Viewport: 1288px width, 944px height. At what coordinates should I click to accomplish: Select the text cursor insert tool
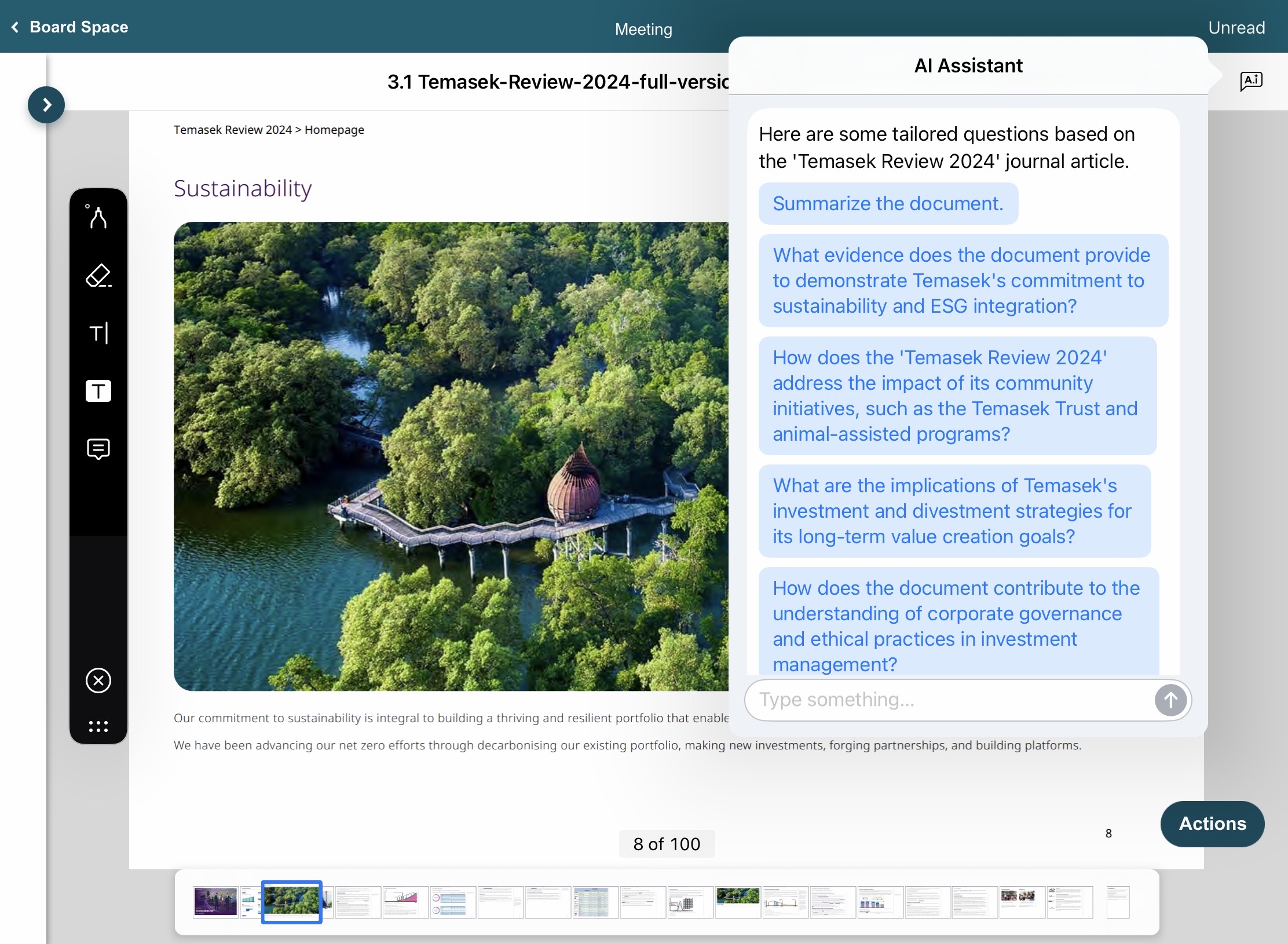tap(98, 333)
